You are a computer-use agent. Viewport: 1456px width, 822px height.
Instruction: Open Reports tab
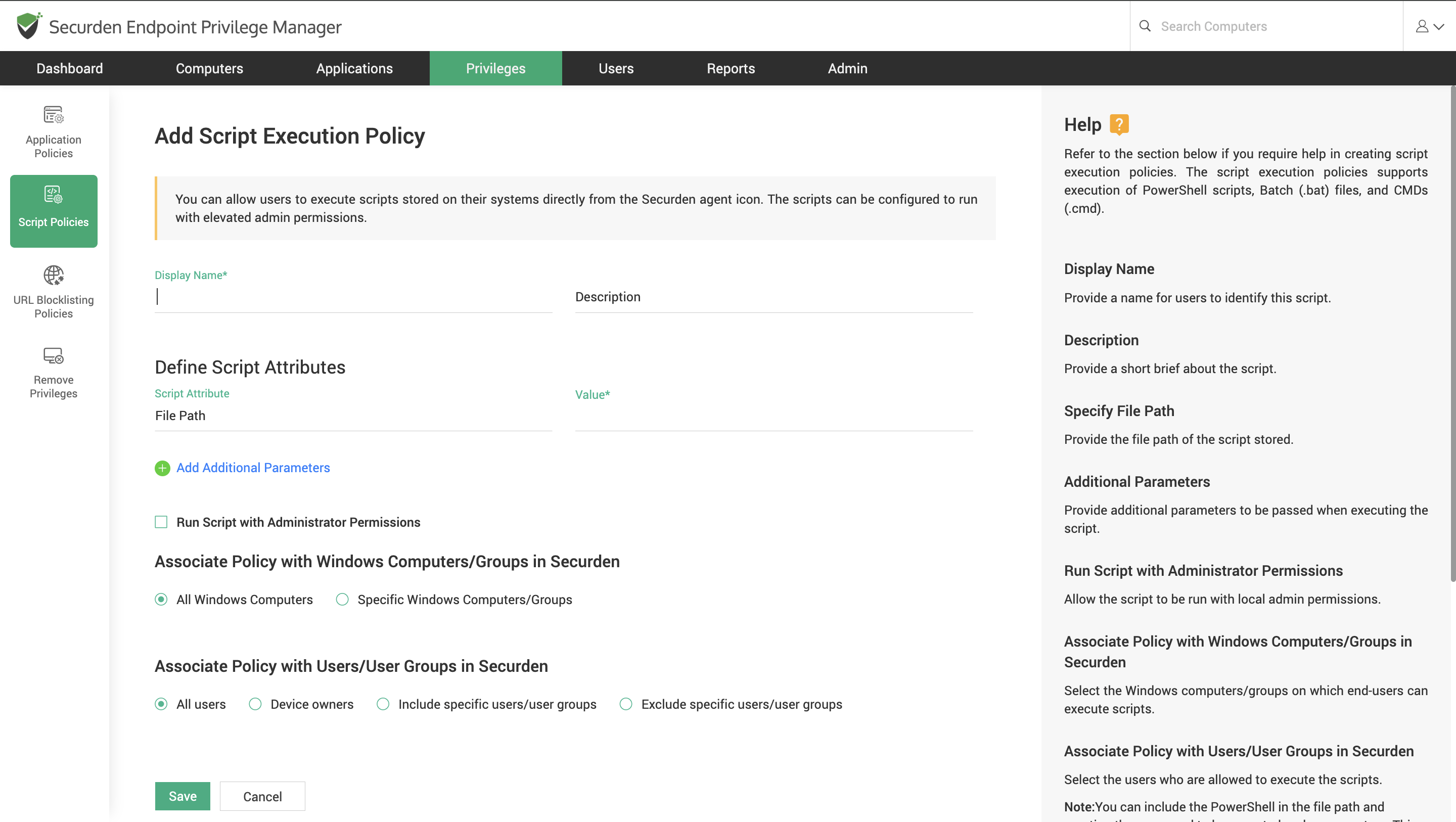pyautogui.click(x=731, y=68)
